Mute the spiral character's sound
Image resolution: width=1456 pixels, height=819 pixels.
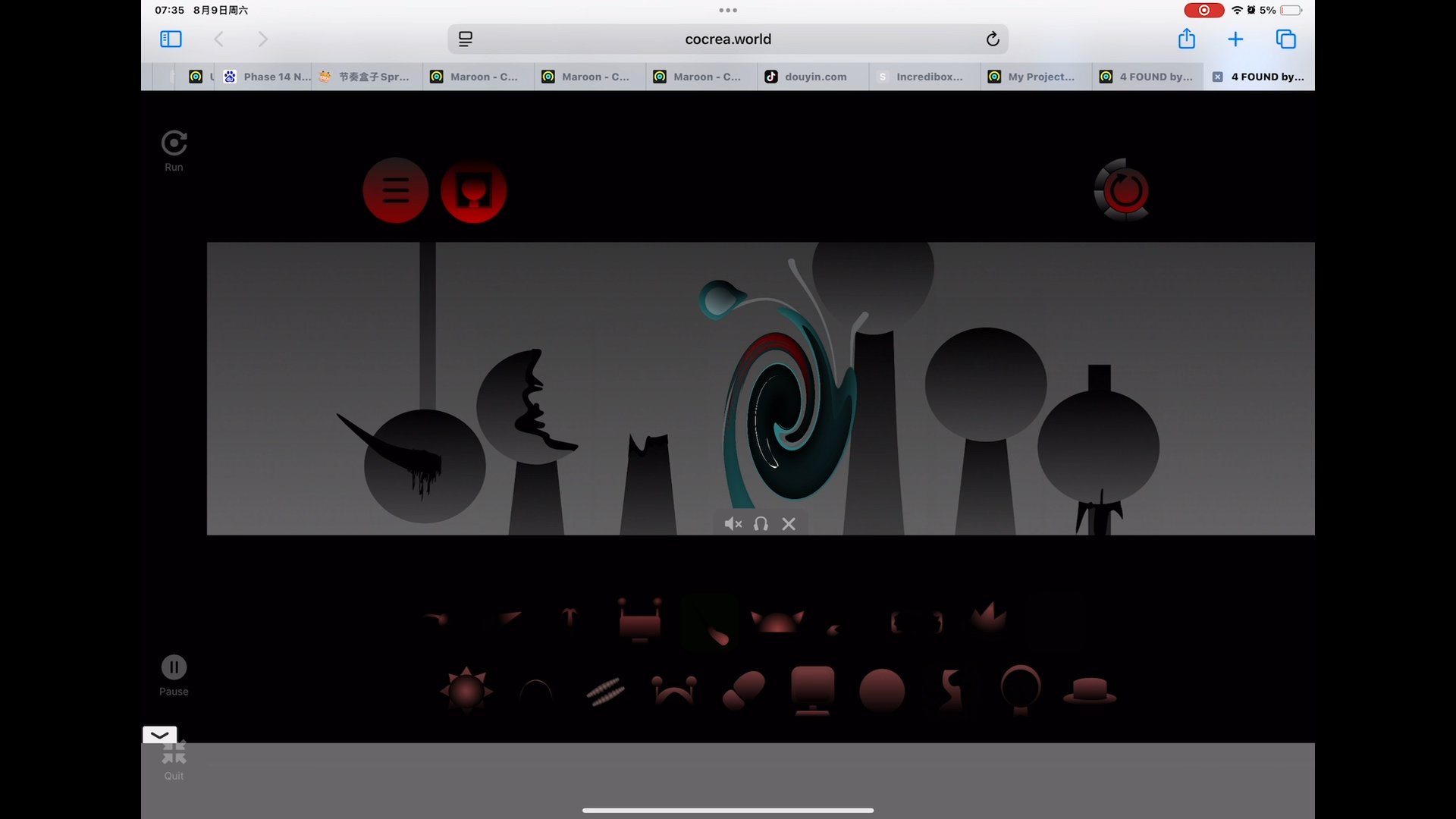pyautogui.click(x=733, y=524)
